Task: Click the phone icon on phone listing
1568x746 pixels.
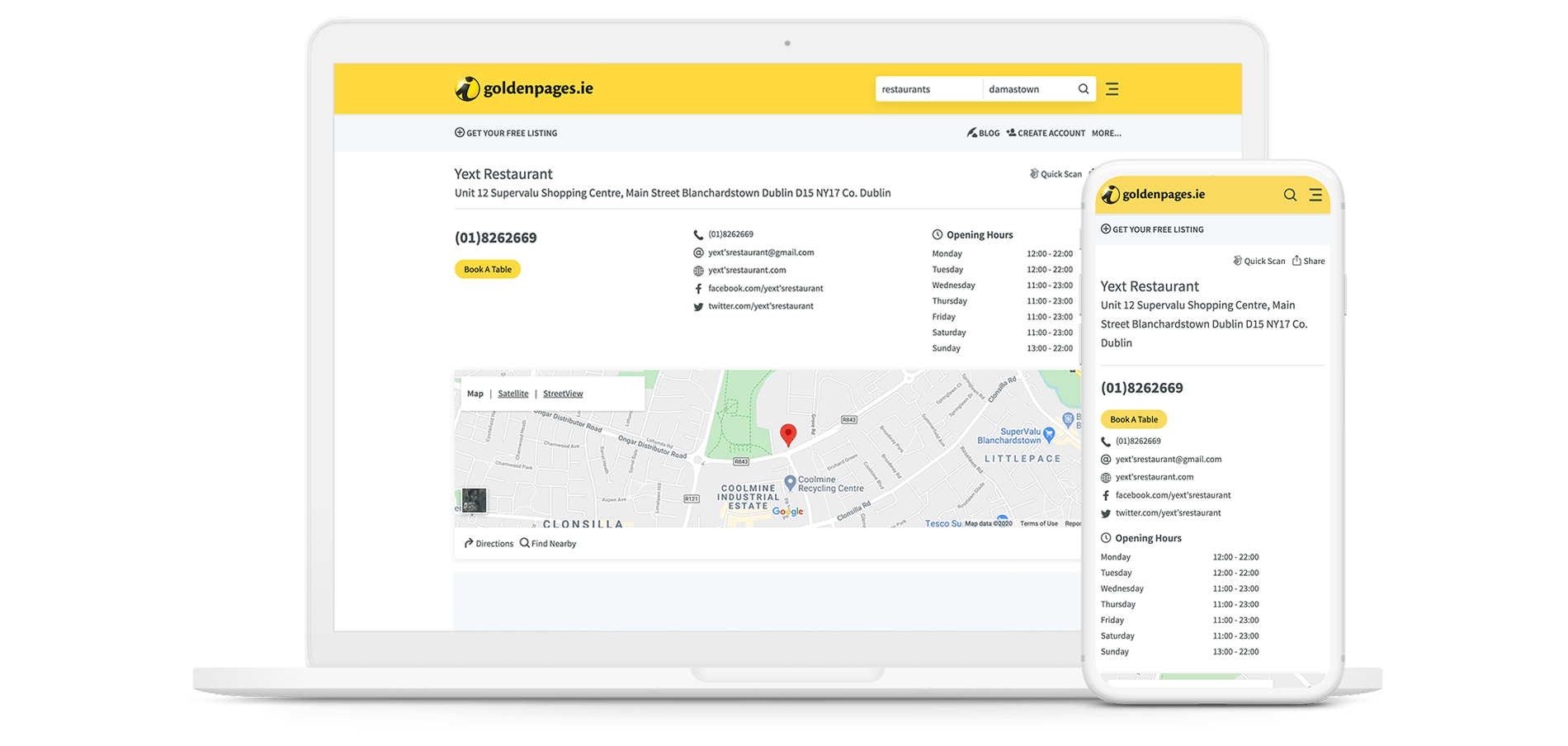Action: coord(1106,441)
